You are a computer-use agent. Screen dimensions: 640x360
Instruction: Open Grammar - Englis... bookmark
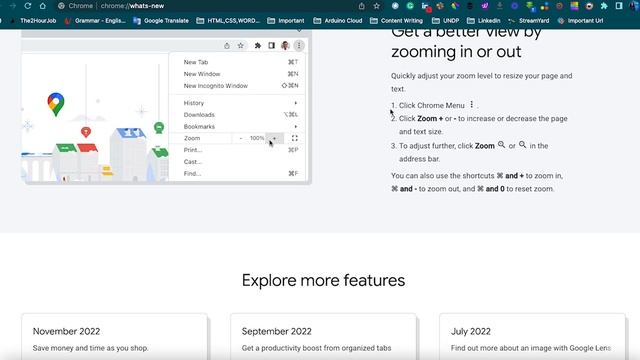95,20
